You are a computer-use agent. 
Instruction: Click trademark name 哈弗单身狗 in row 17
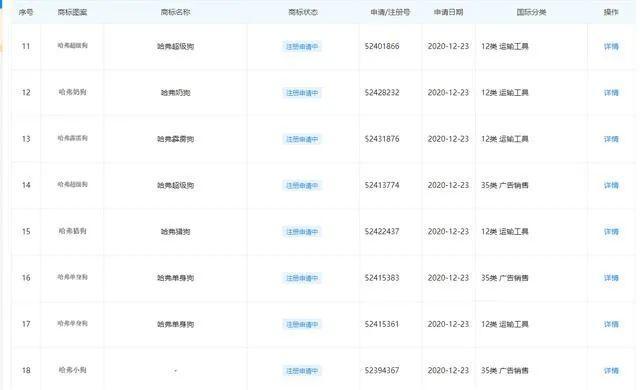point(175,324)
